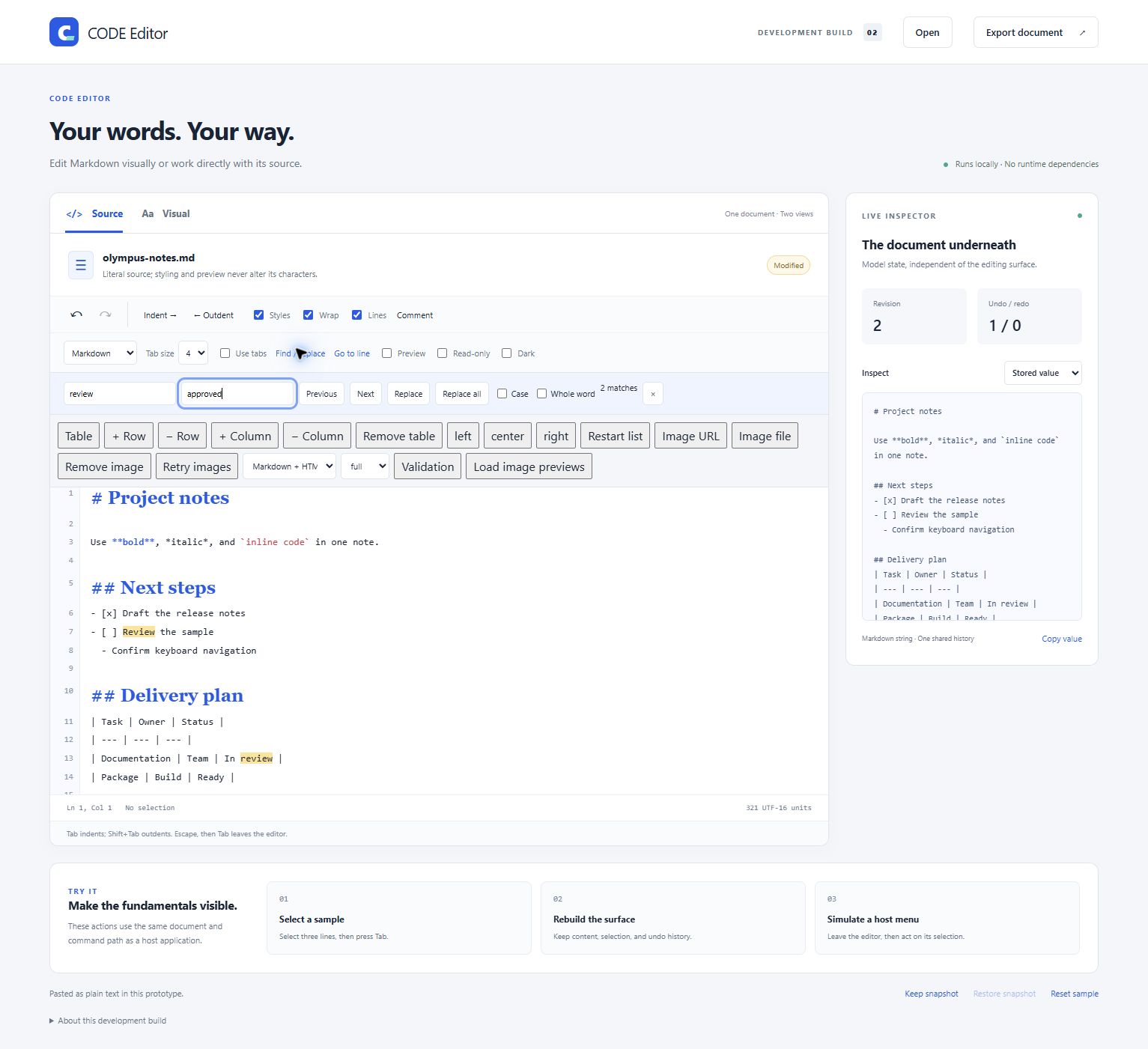Screen dimensions: 1148x1049
Task: Click the CODE Editor logo icon
Action: pos(64,32)
